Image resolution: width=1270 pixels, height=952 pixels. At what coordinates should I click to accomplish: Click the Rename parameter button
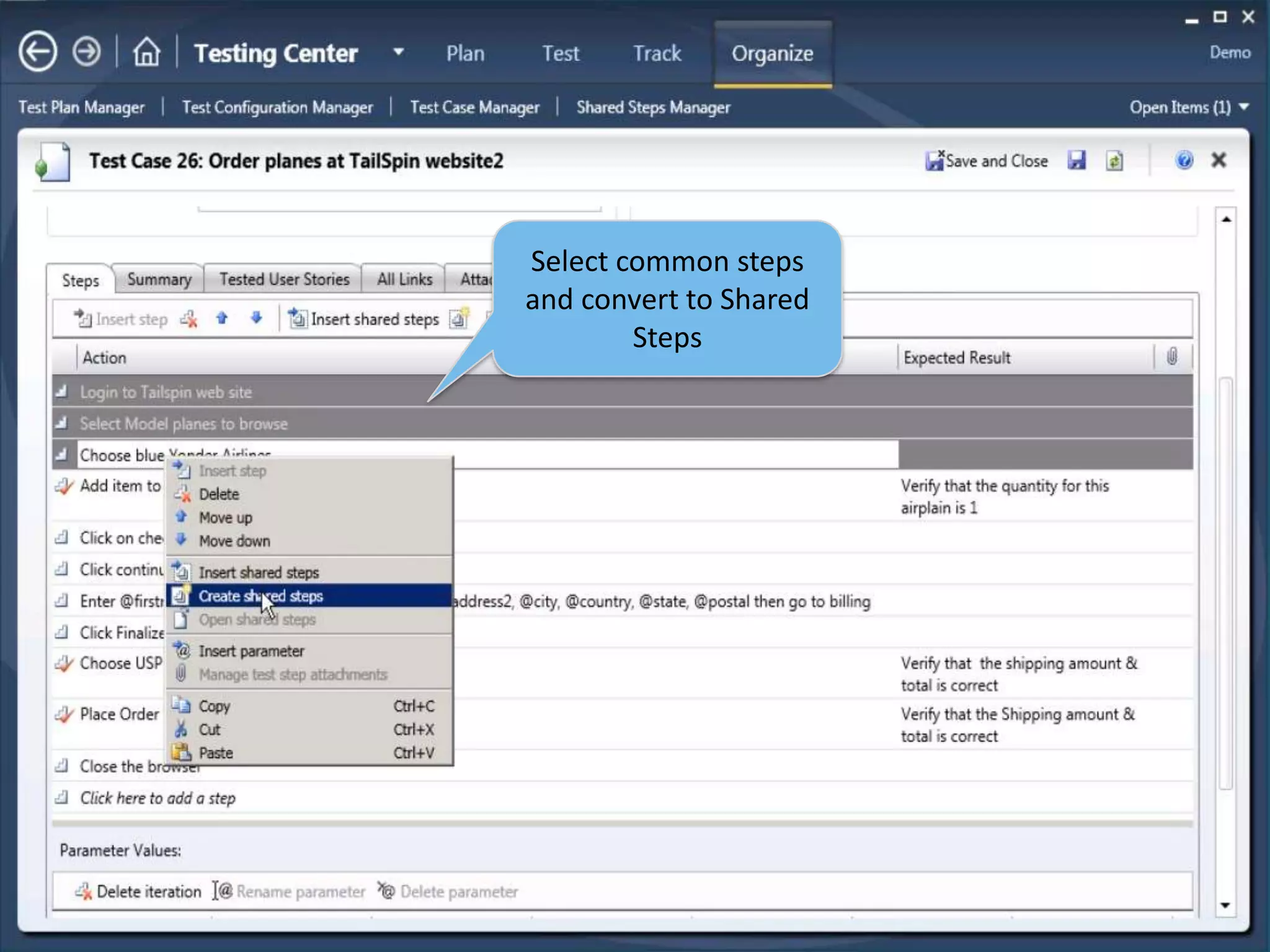pos(289,891)
